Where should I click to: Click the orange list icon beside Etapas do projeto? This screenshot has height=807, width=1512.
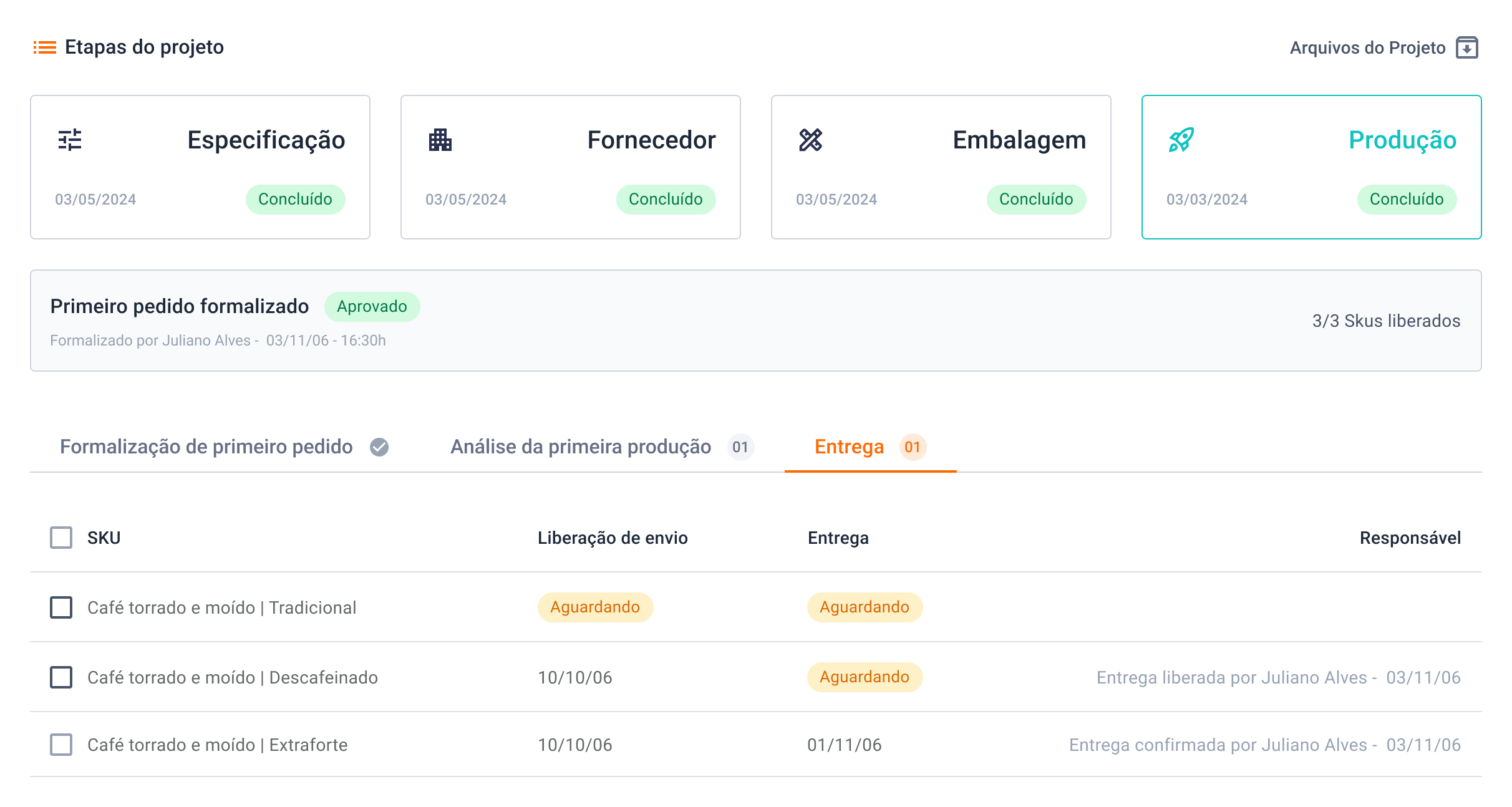point(44,47)
